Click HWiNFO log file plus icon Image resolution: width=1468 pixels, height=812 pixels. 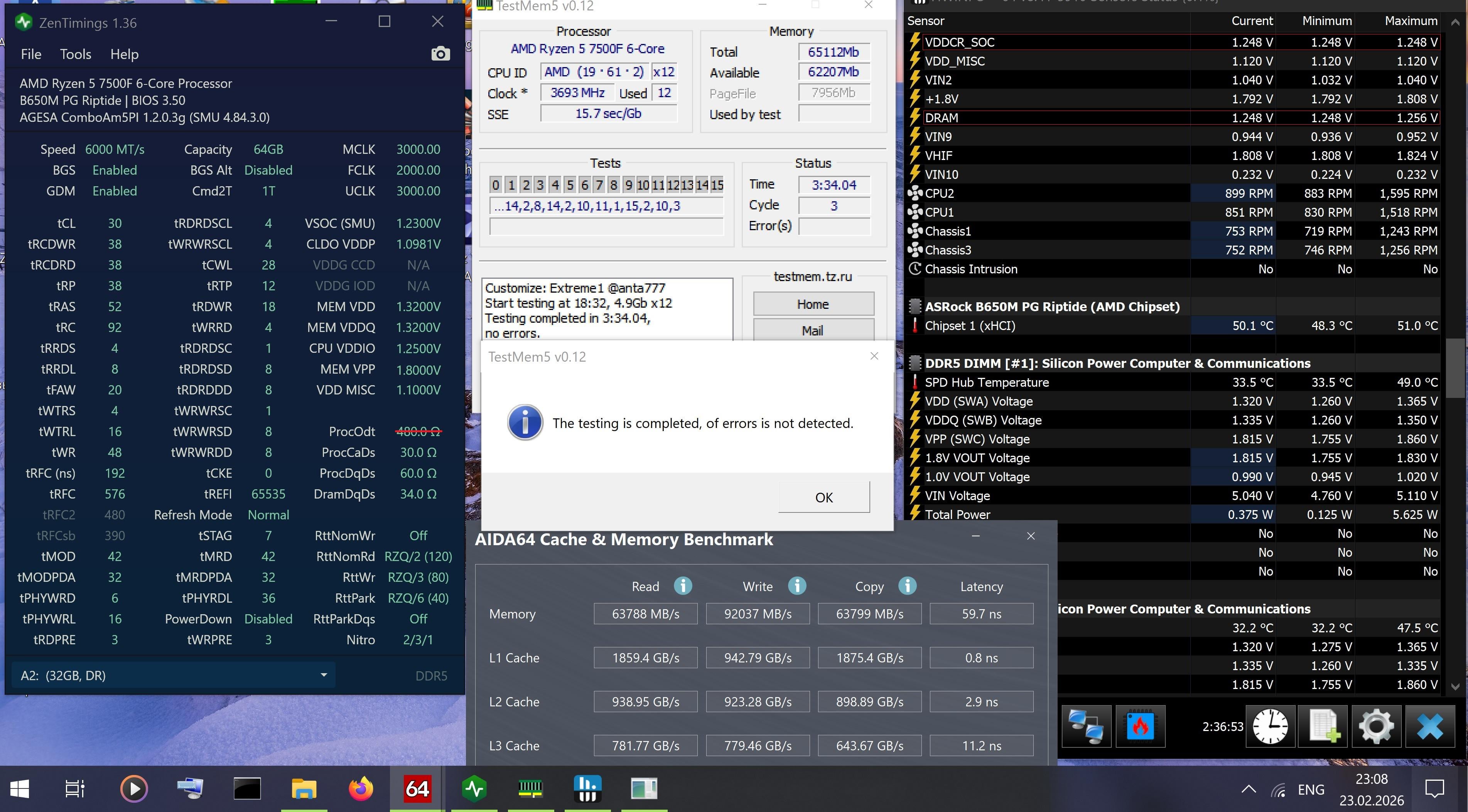point(1323,726)
